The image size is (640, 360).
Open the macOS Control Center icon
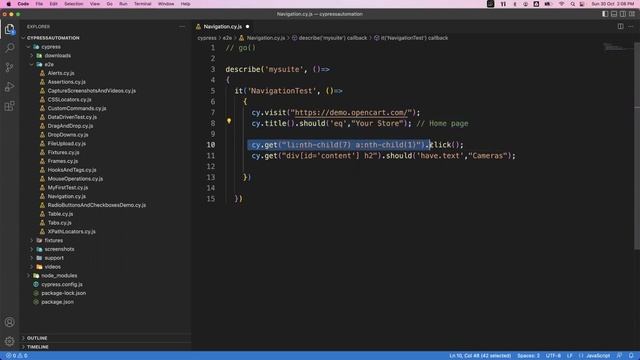point(582,4)
